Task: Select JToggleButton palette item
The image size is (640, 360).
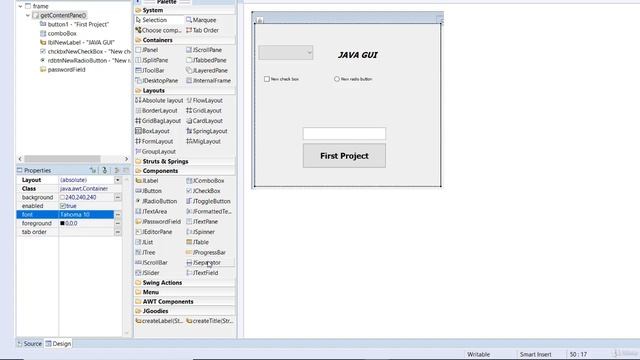Action: tap(209, 201)
